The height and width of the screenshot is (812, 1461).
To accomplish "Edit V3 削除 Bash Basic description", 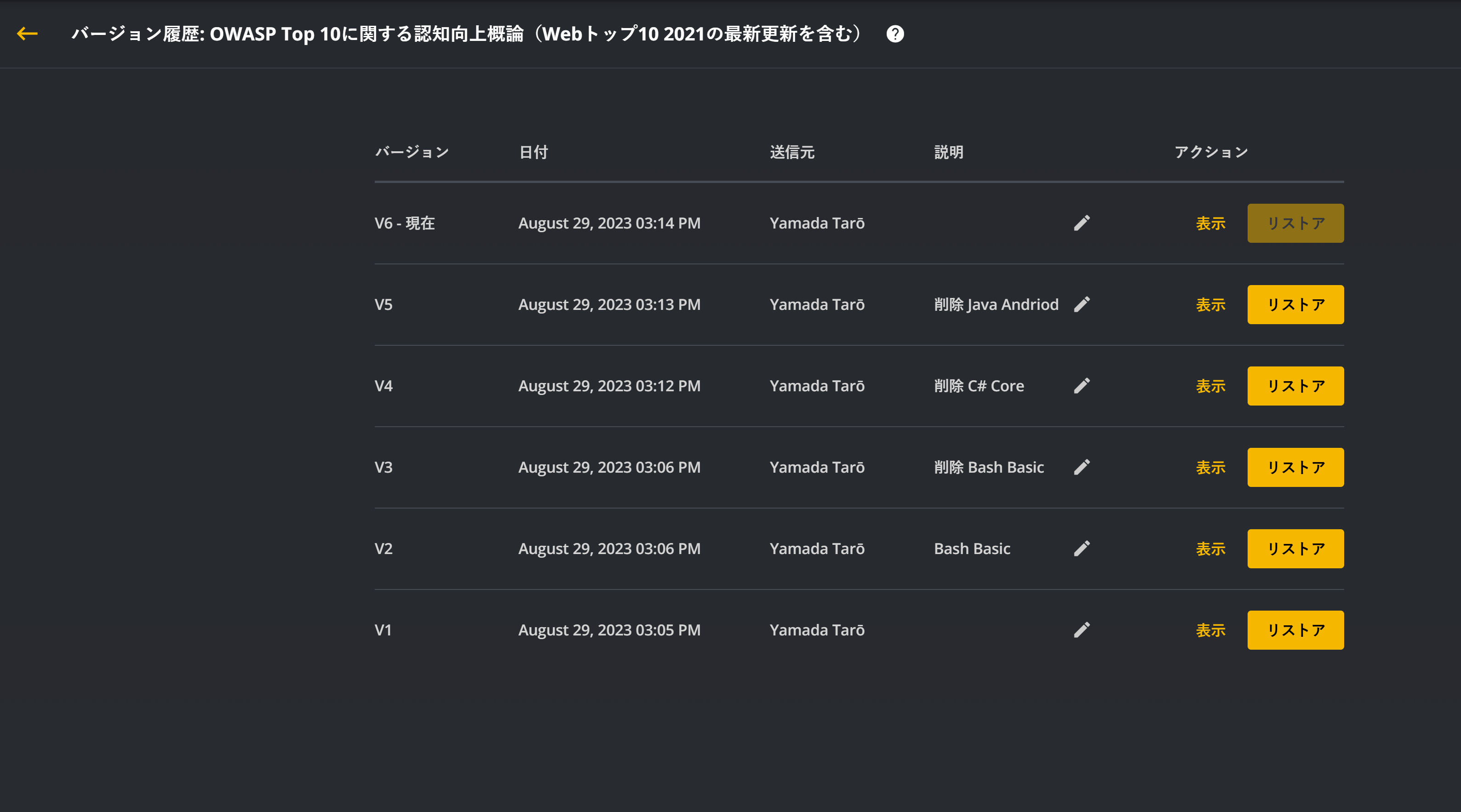I will point(1082,467).
